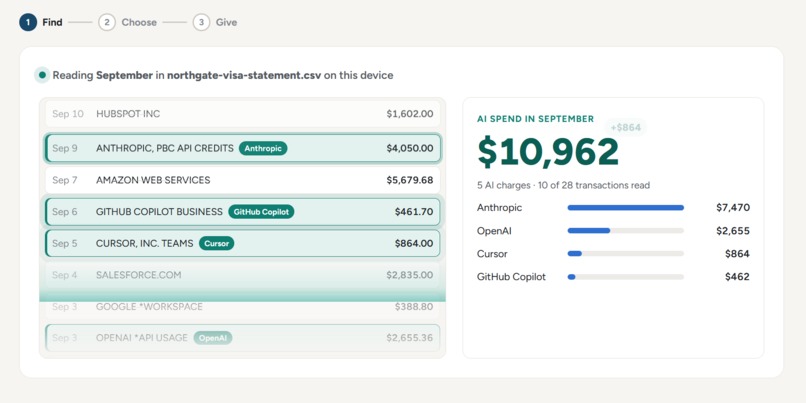The image size is (806, 403).
Task: Go to step 2 Choose
Action: pos(127,22)
